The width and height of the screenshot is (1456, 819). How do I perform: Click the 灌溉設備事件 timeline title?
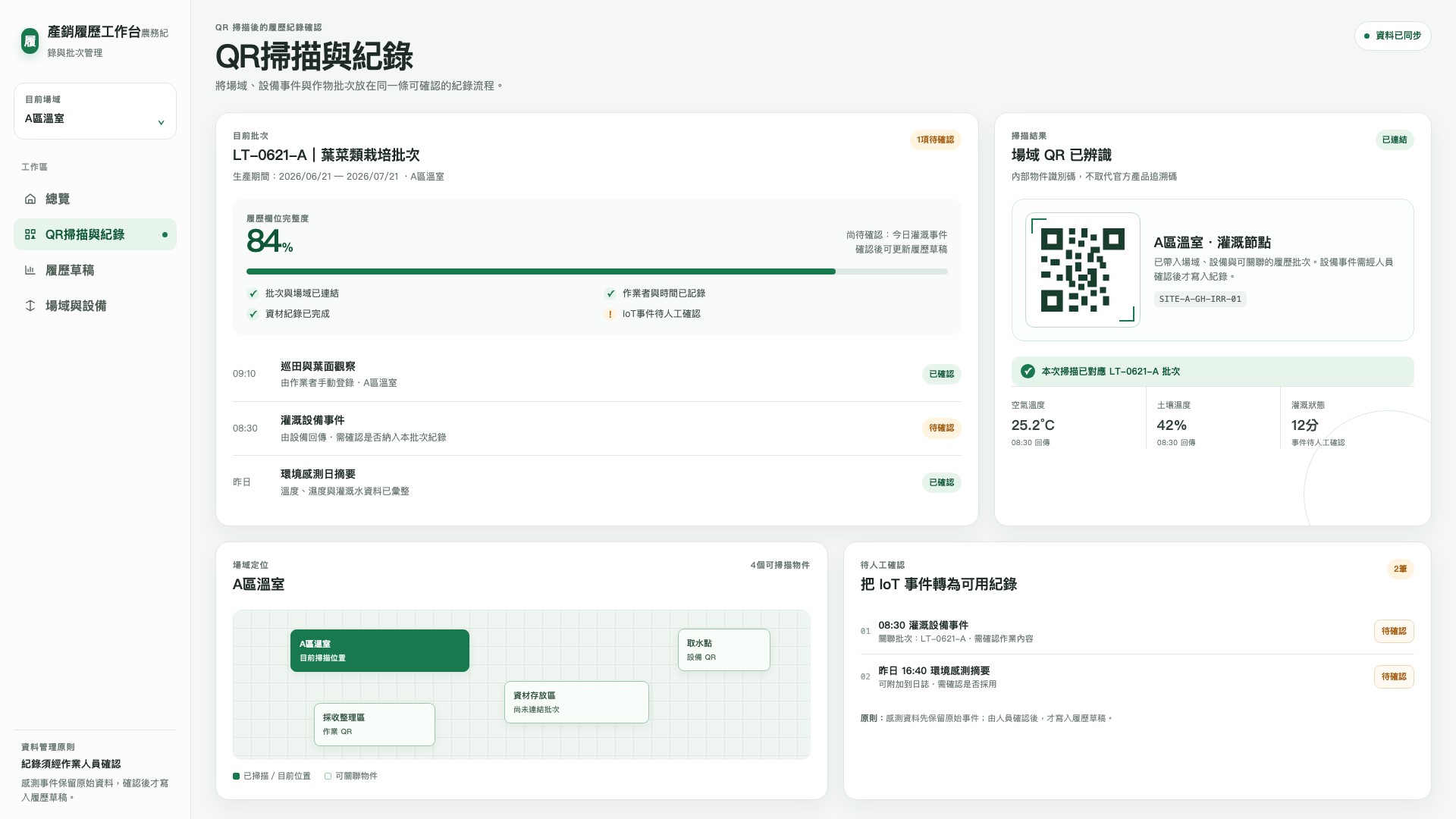tap(312, 420)
